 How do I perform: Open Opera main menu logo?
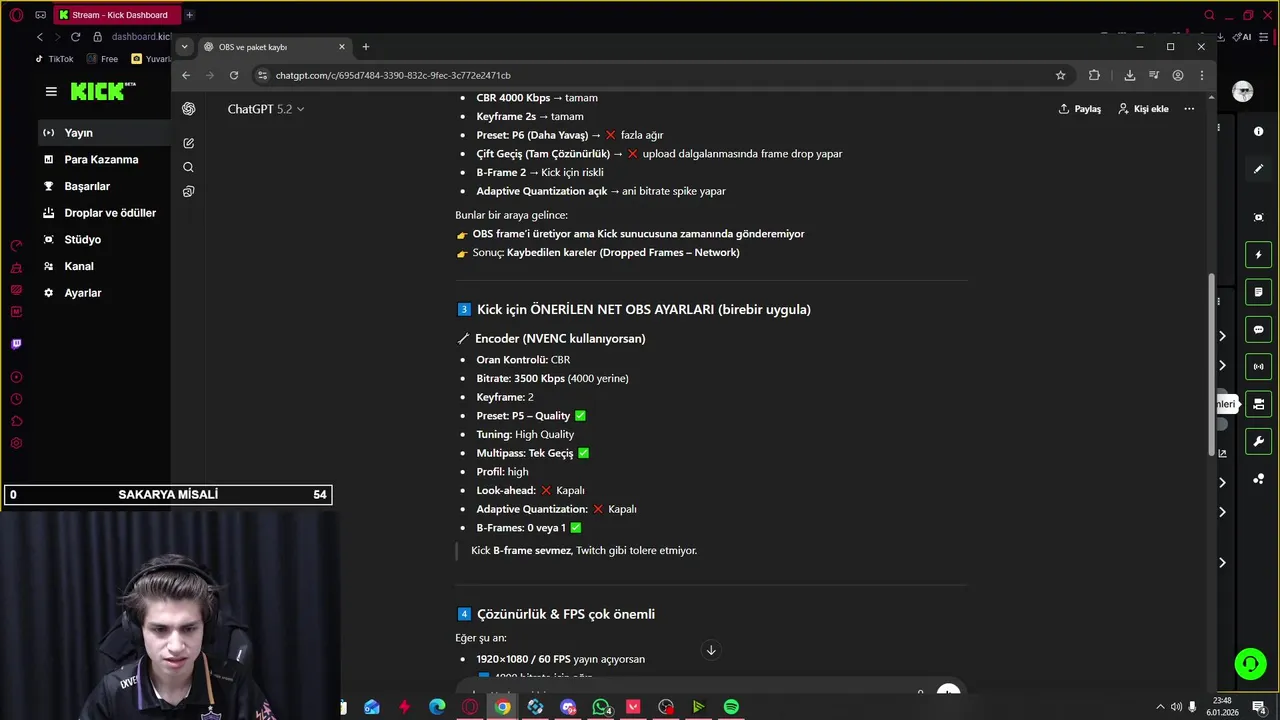click(x=17, y=15)
